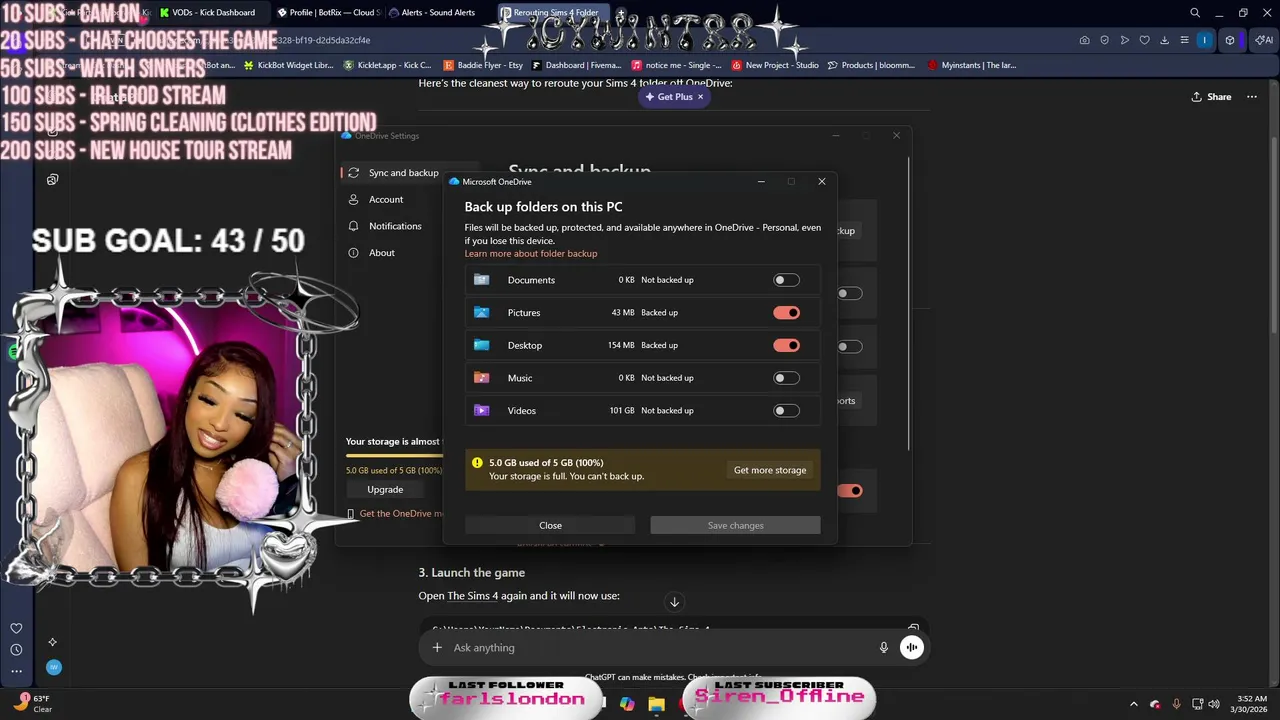Viewport: 1280px width, 720px height.
Task: Click the OneDrive Settings scrollbar
Action: (908, 303)
